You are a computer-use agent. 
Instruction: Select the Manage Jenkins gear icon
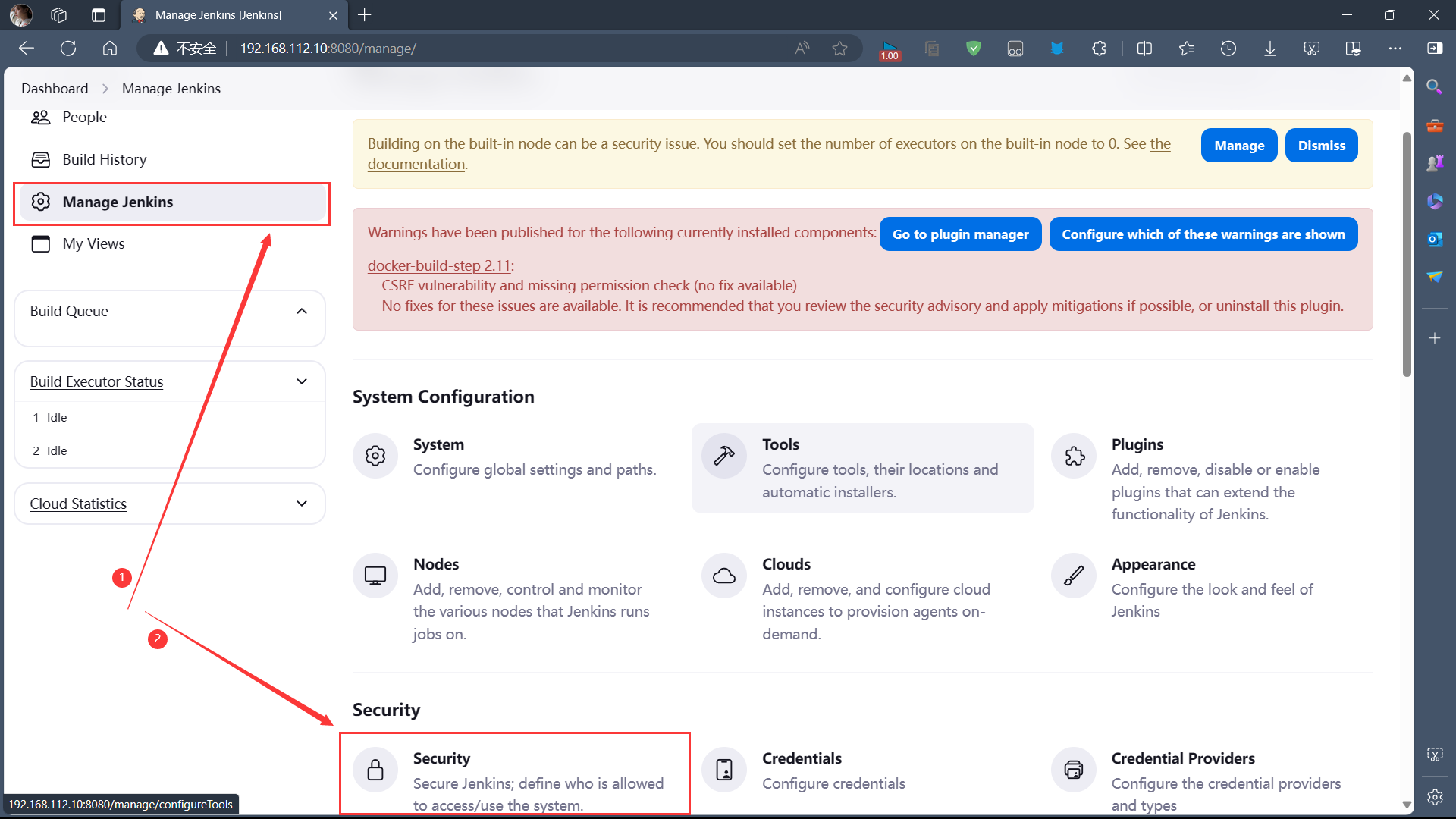click(40, 202)
